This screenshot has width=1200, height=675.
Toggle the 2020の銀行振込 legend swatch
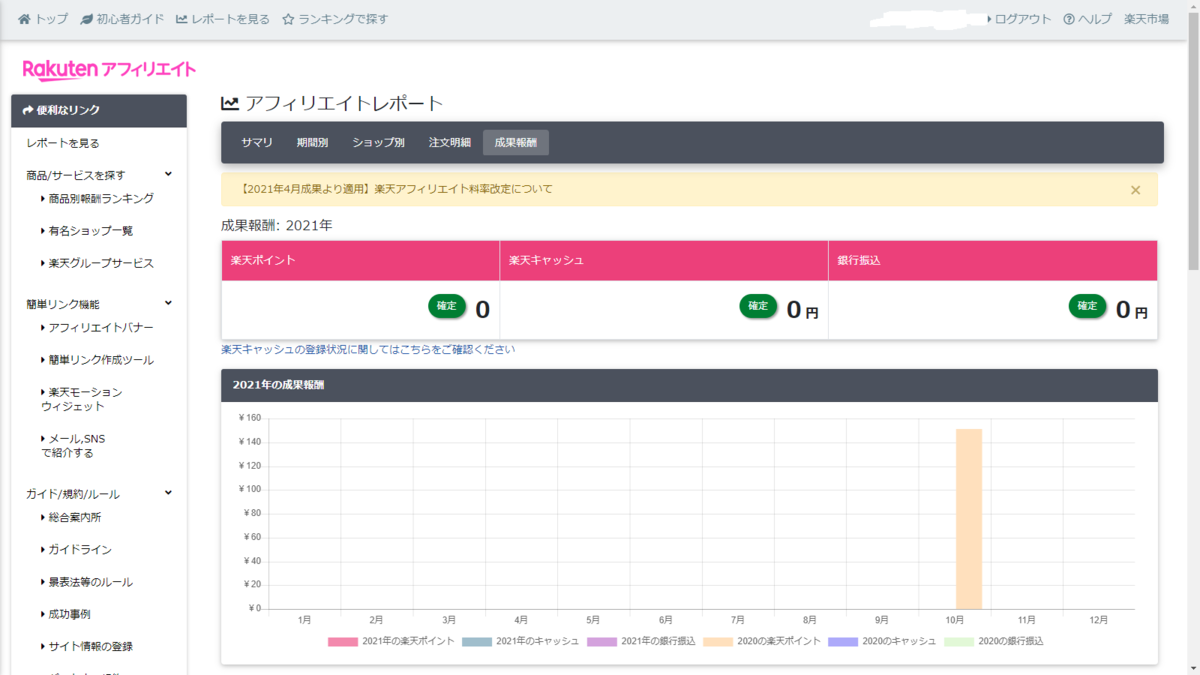point(959,641)
